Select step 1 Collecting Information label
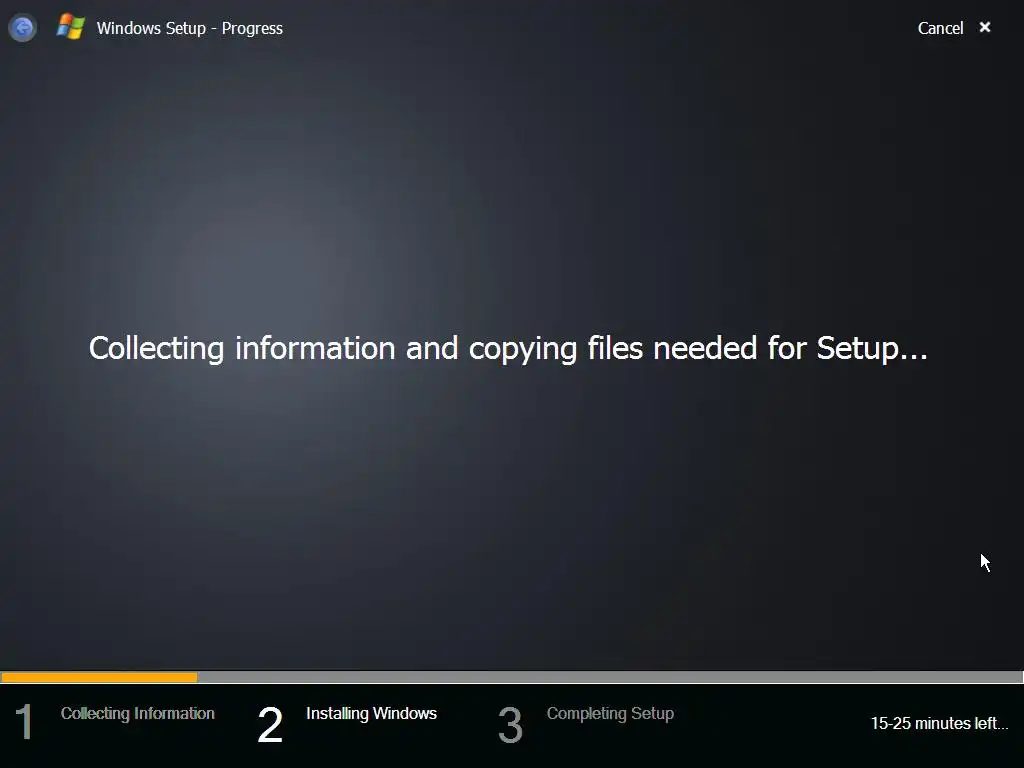 pos(138,713)
